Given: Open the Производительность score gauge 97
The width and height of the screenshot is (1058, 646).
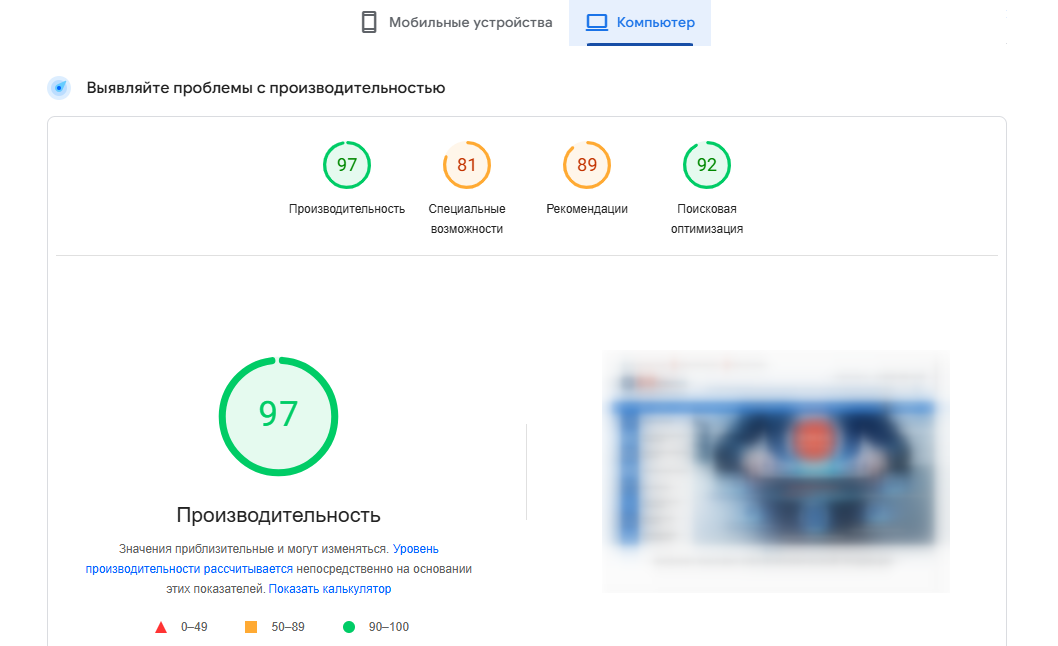Looking at the screenshot, I should [x=347, y=165].
